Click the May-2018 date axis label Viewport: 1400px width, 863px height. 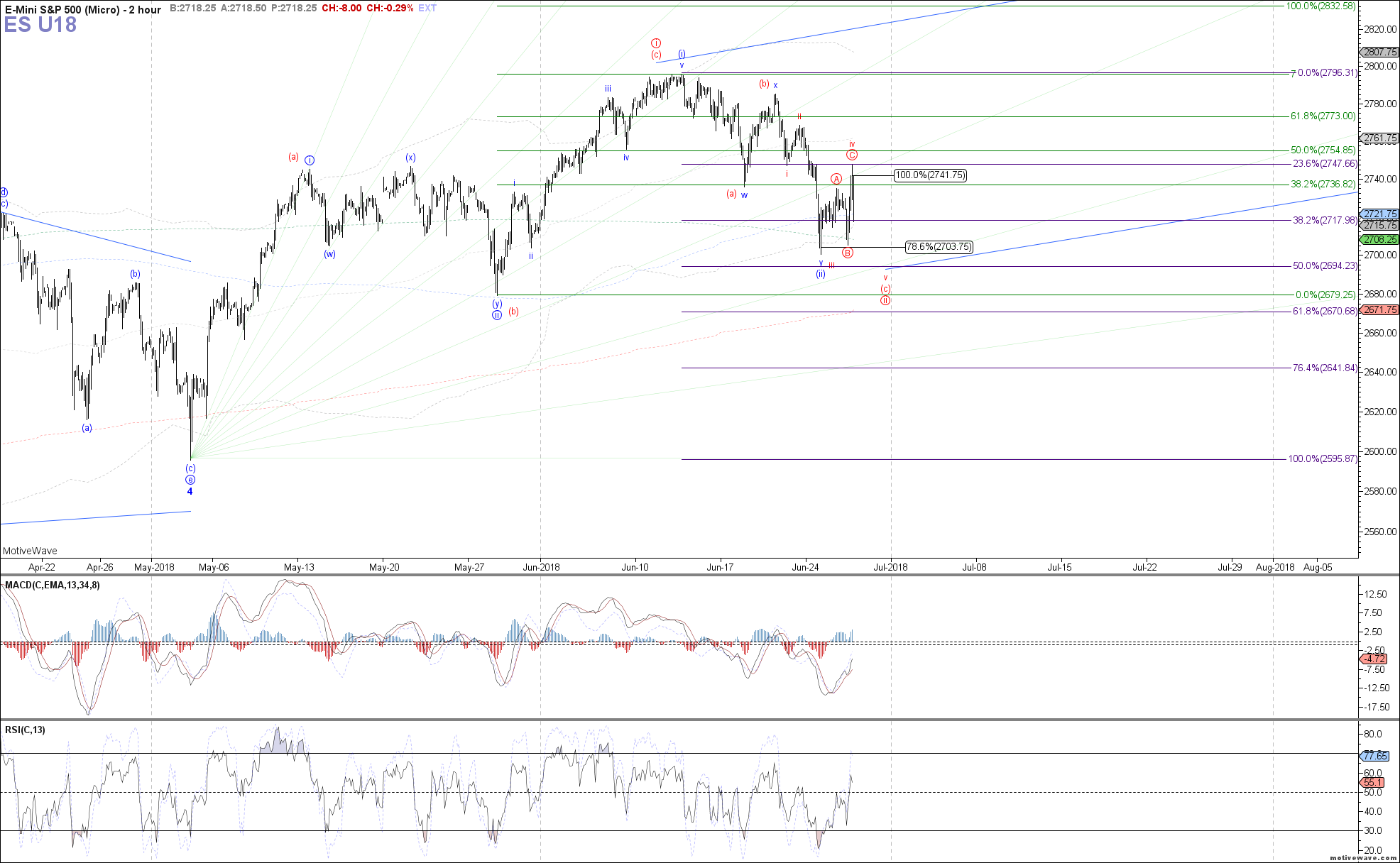154,567
